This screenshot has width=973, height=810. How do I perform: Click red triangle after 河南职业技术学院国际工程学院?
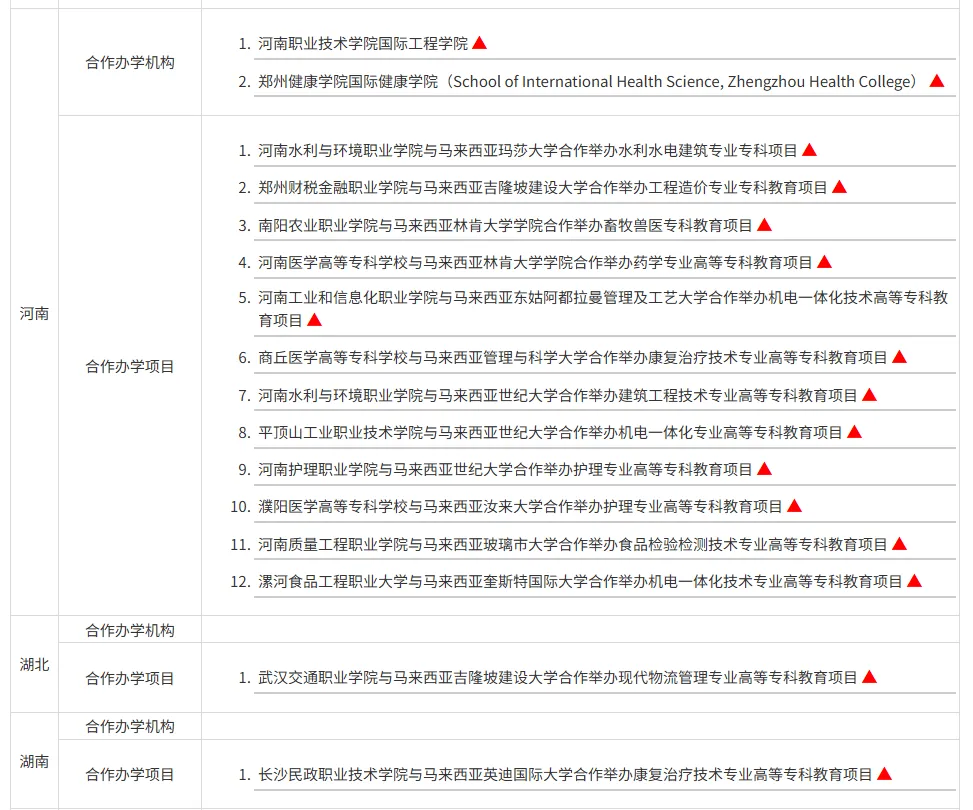(480, 43)
